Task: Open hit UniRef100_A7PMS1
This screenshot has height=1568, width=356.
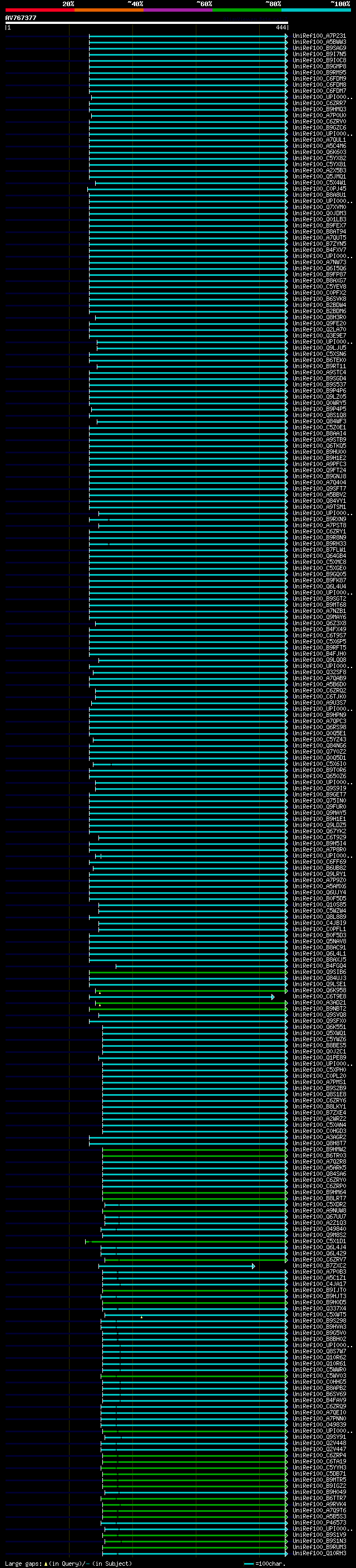Action: click(319, 1082)
